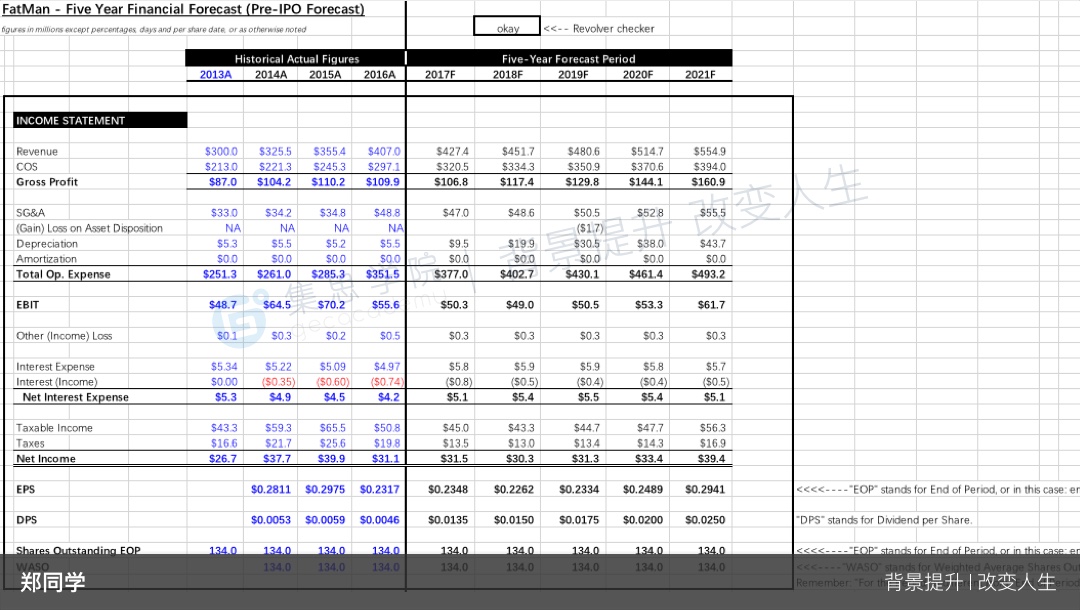Select the 'EBIT' row label
The height and width of the screenshot is (610, 1080).
28,304
